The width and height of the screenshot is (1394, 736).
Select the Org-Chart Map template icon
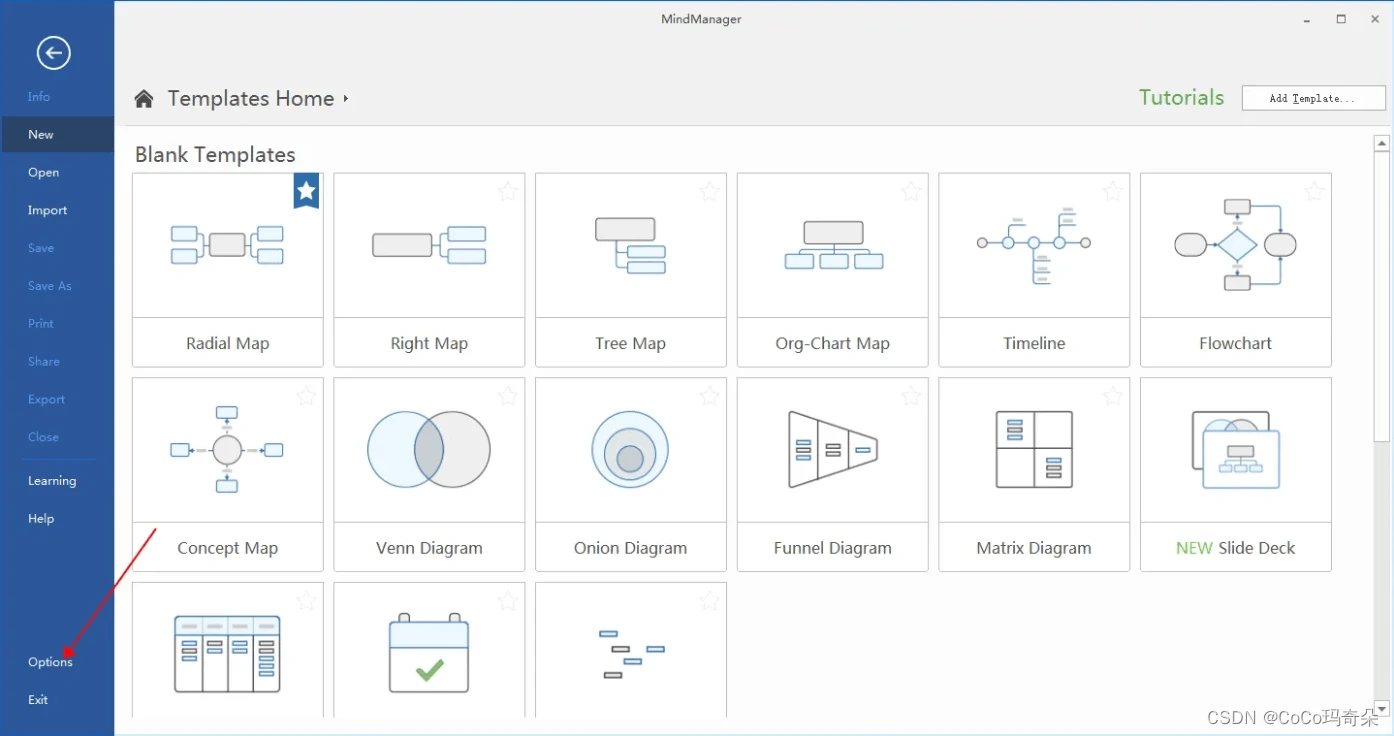click(x=833, y=245)
